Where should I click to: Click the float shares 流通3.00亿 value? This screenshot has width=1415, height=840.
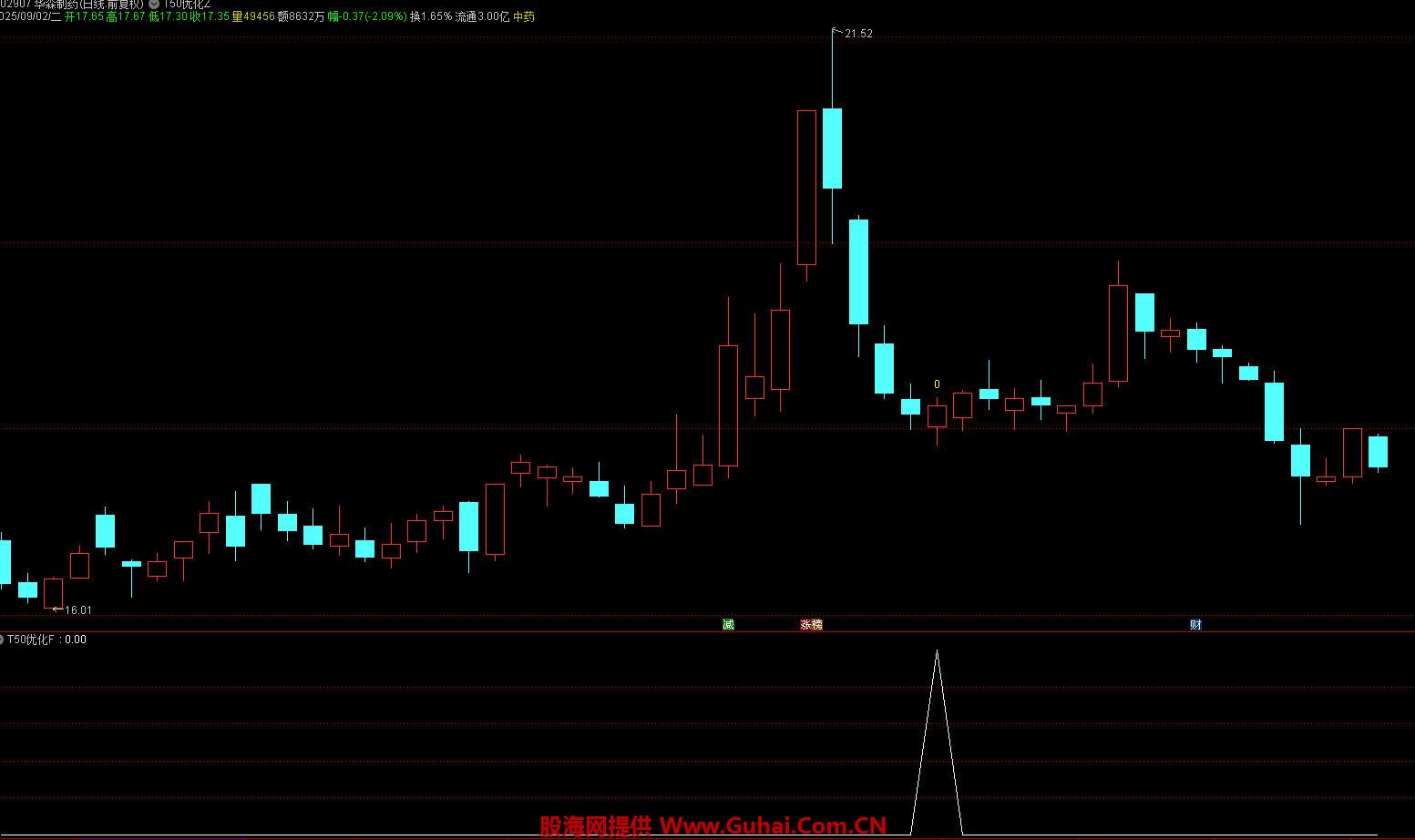[x=482, y=16]
